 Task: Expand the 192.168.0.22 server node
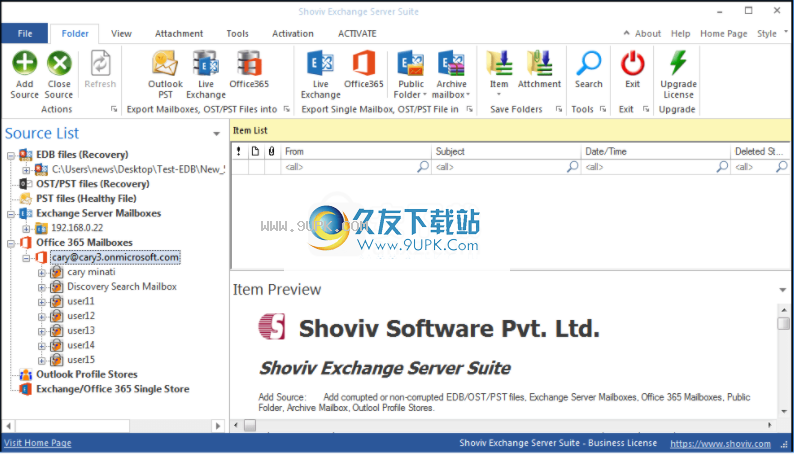pos(26,228)
